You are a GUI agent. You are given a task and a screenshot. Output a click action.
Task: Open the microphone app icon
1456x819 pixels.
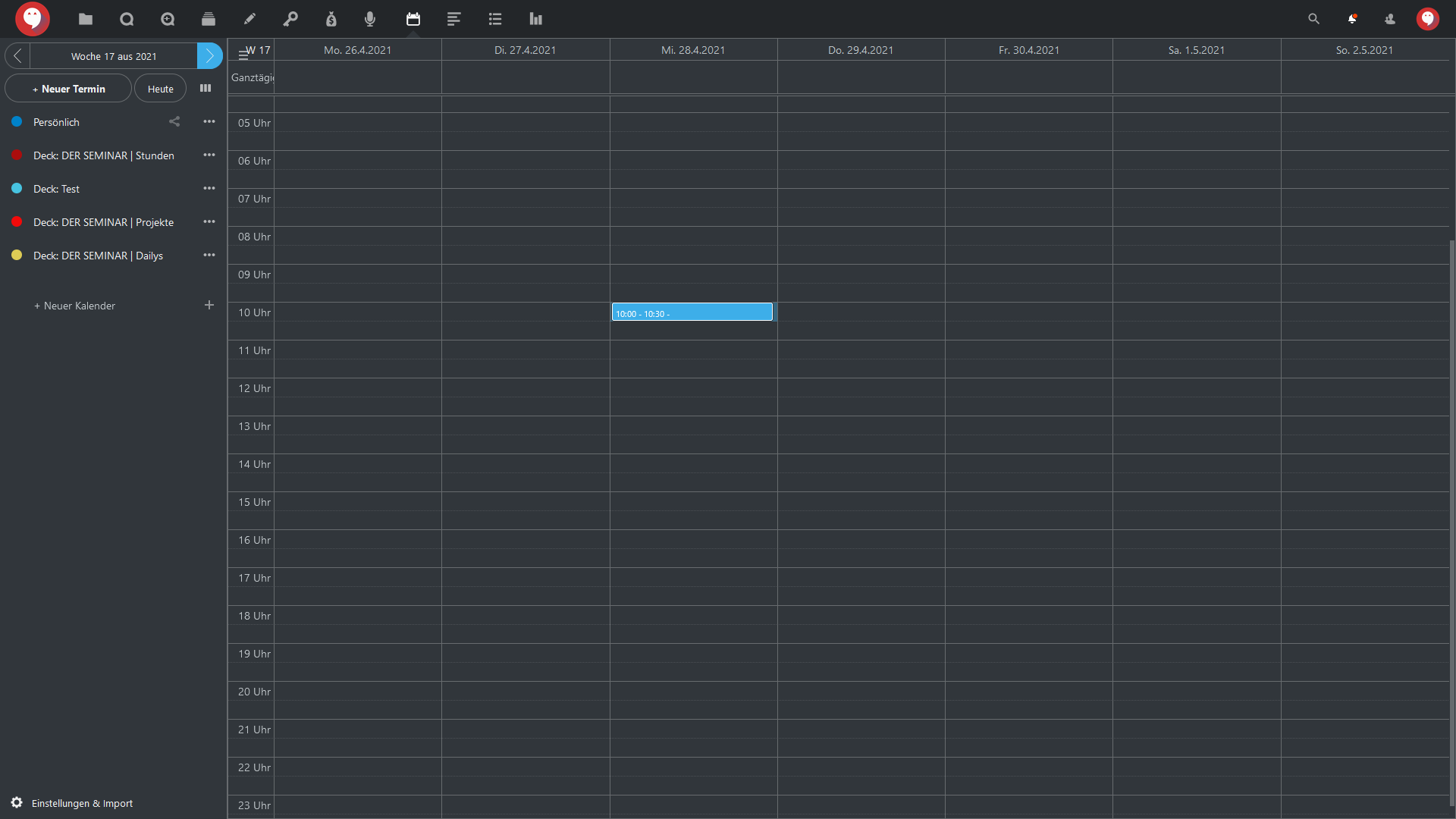[370, 19]
